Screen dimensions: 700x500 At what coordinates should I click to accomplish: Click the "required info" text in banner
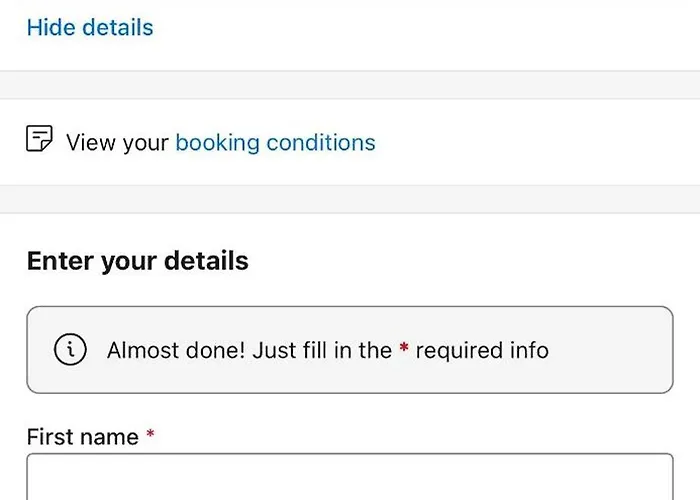coord(482,350)
